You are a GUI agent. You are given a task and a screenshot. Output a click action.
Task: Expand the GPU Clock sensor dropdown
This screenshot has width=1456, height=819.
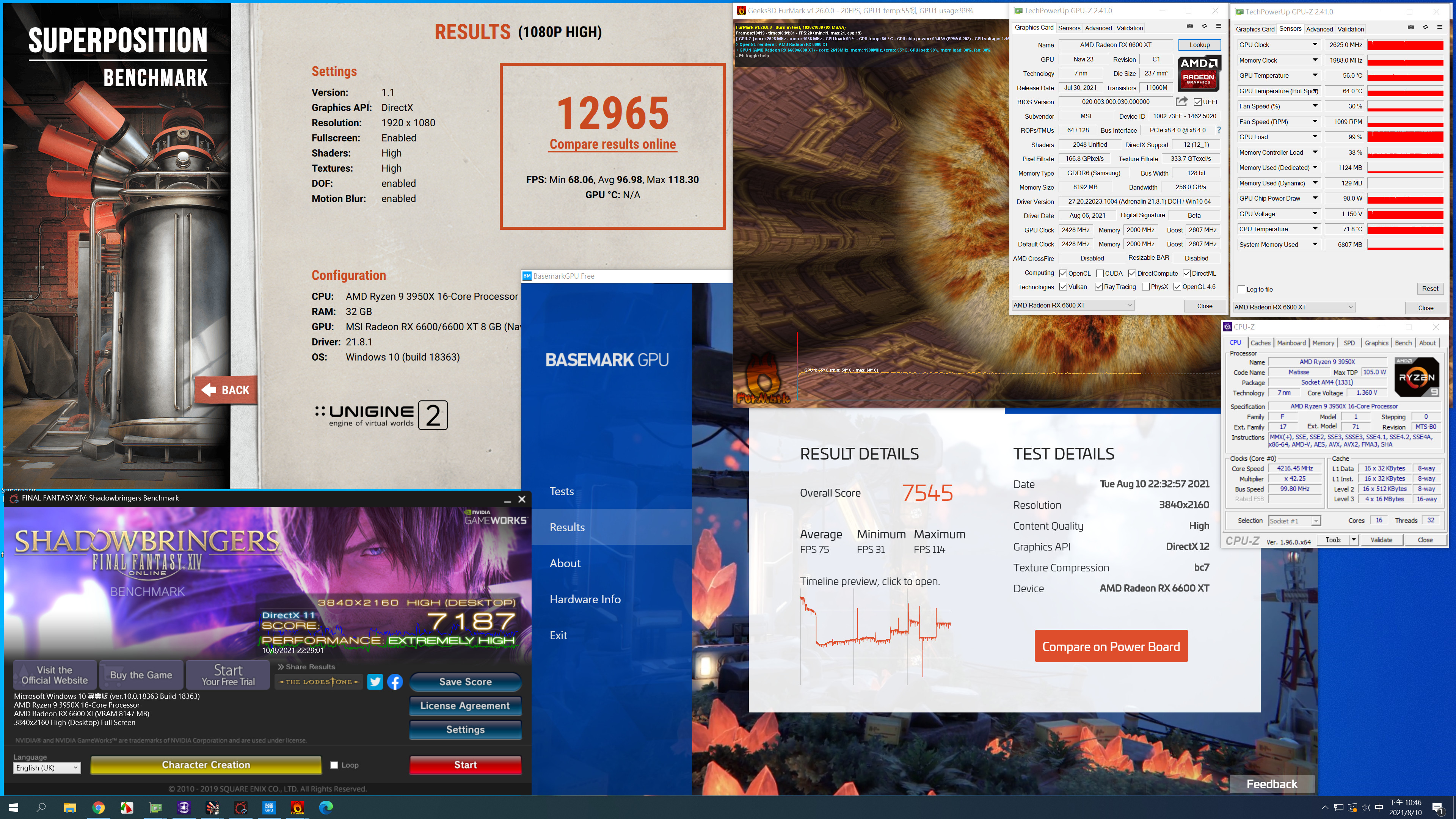click(1315, 45)
